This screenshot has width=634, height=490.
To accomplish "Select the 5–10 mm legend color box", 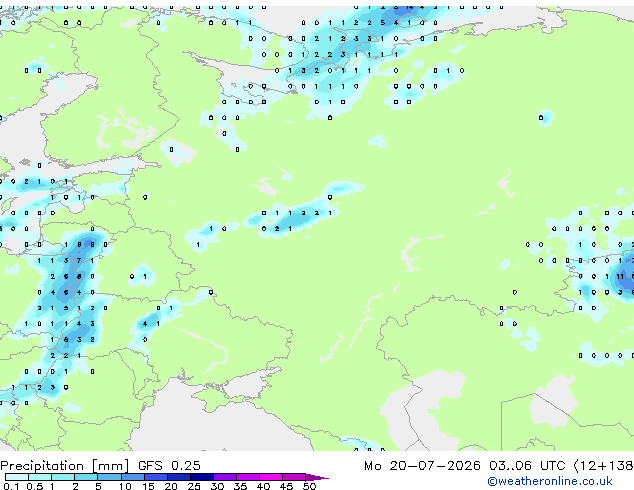I will 109,477.
